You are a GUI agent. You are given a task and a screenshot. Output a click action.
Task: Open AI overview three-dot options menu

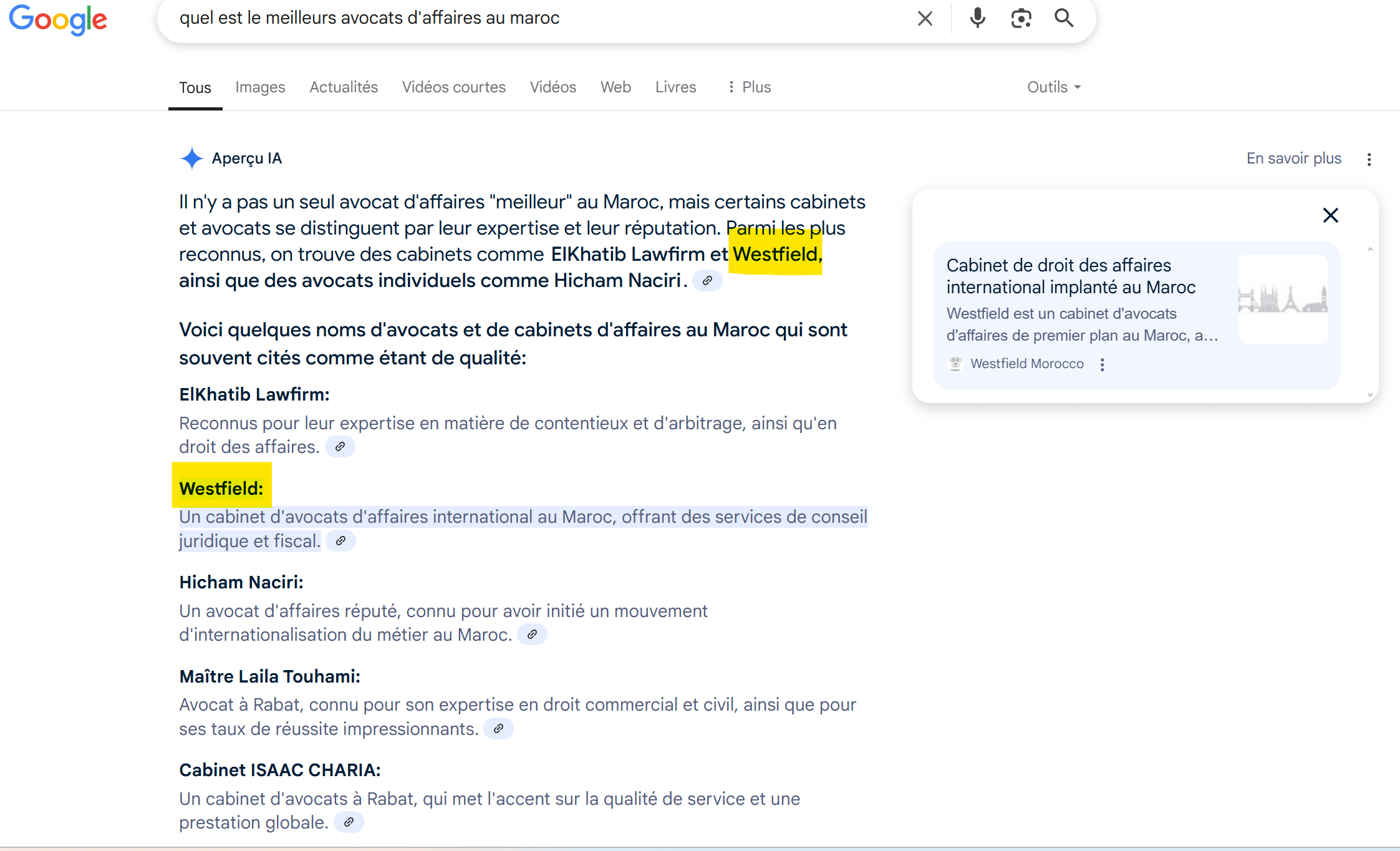[x=1369, y=159]
